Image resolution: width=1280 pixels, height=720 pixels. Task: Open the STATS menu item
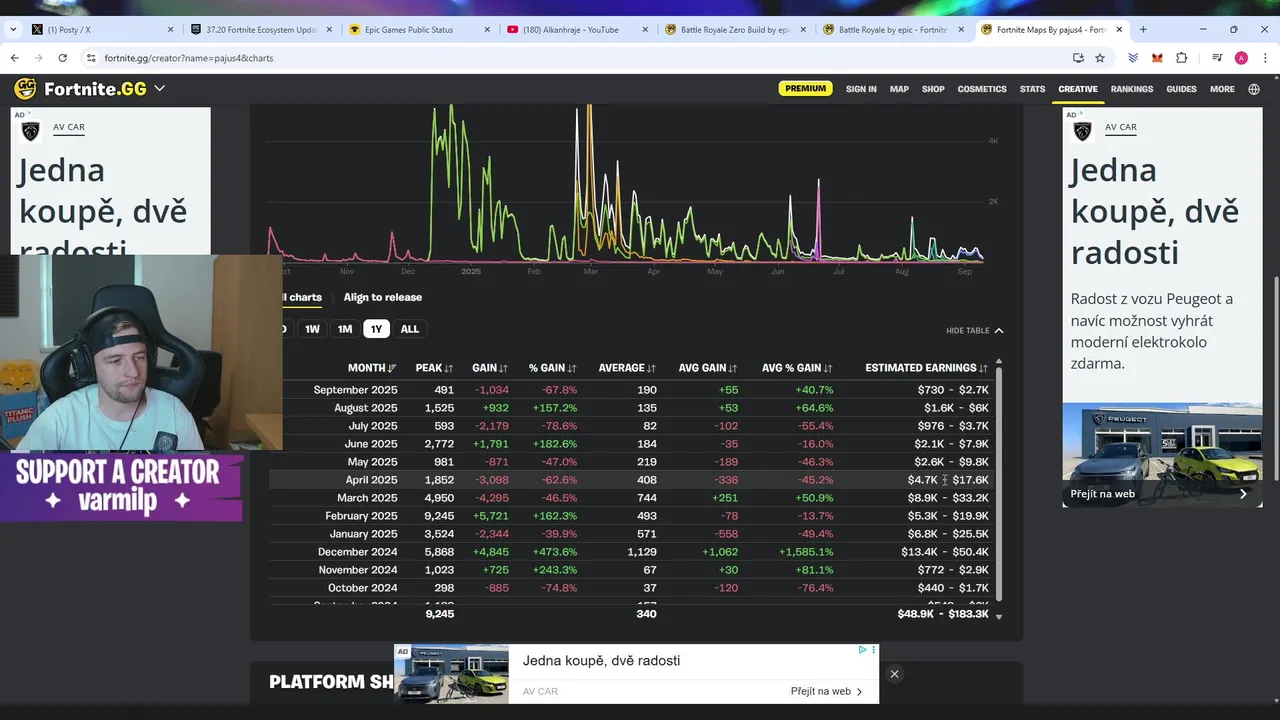(1032, 89)
